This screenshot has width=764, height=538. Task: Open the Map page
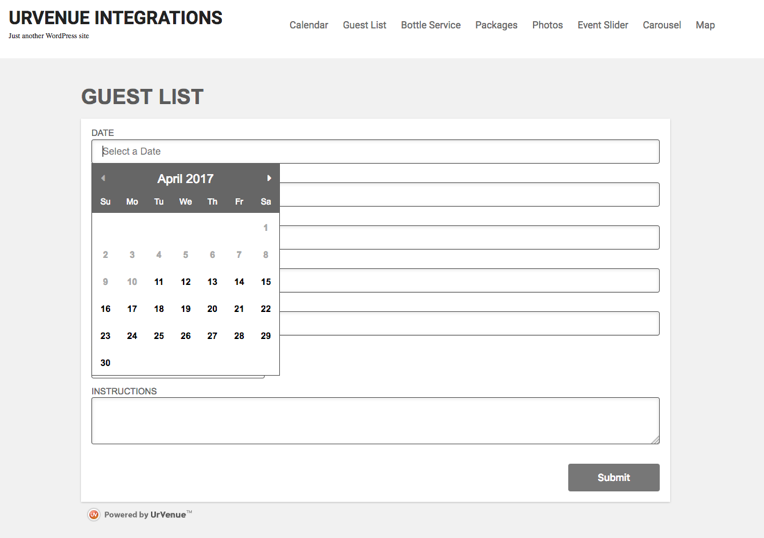pos(705,25)
